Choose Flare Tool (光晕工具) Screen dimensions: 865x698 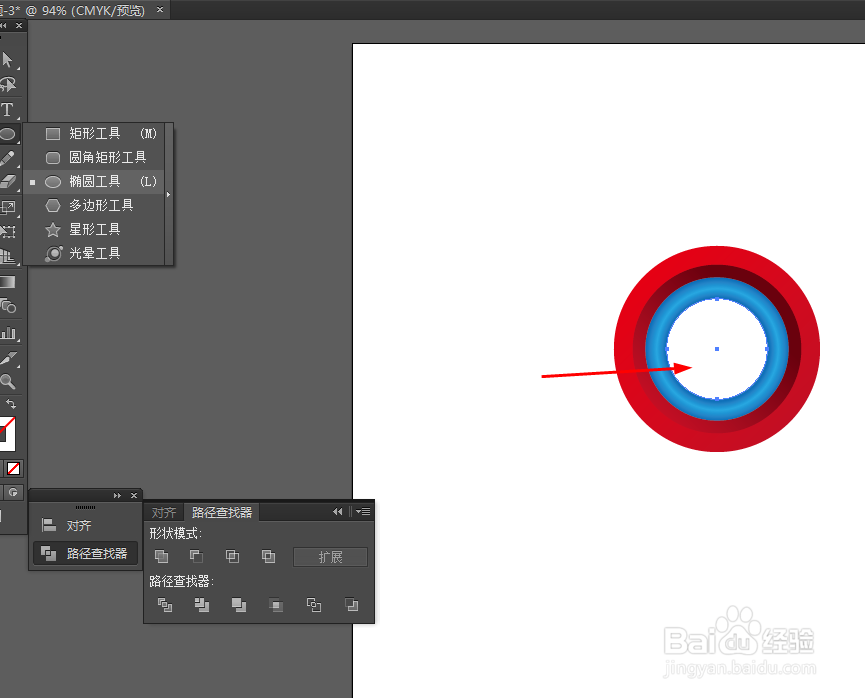[x=94, y=253]
